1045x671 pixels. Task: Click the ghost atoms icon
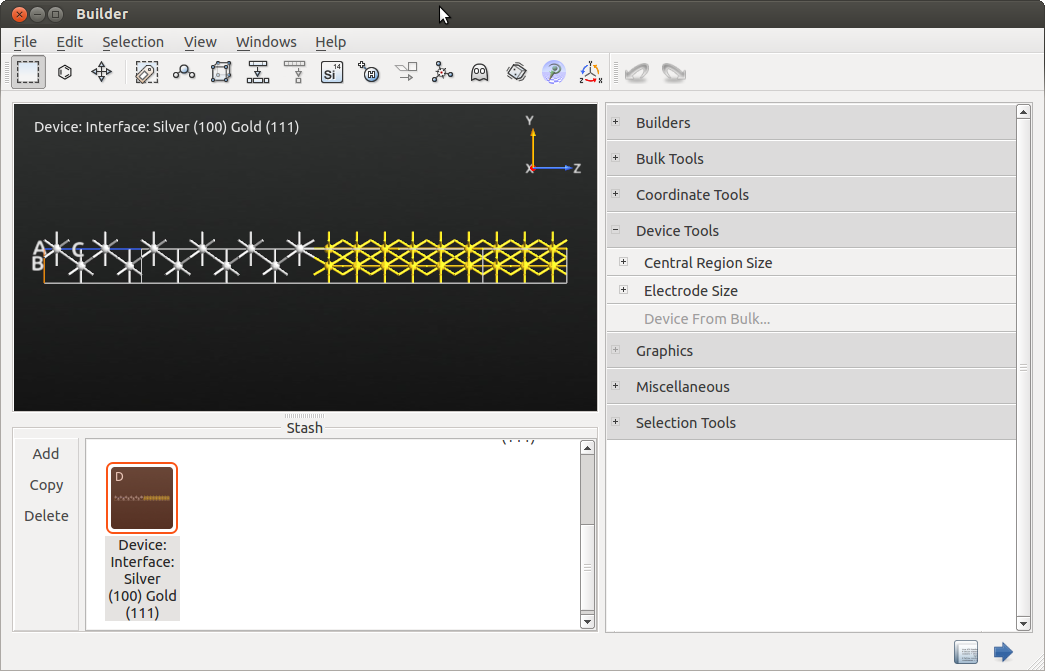coord(479,72)
